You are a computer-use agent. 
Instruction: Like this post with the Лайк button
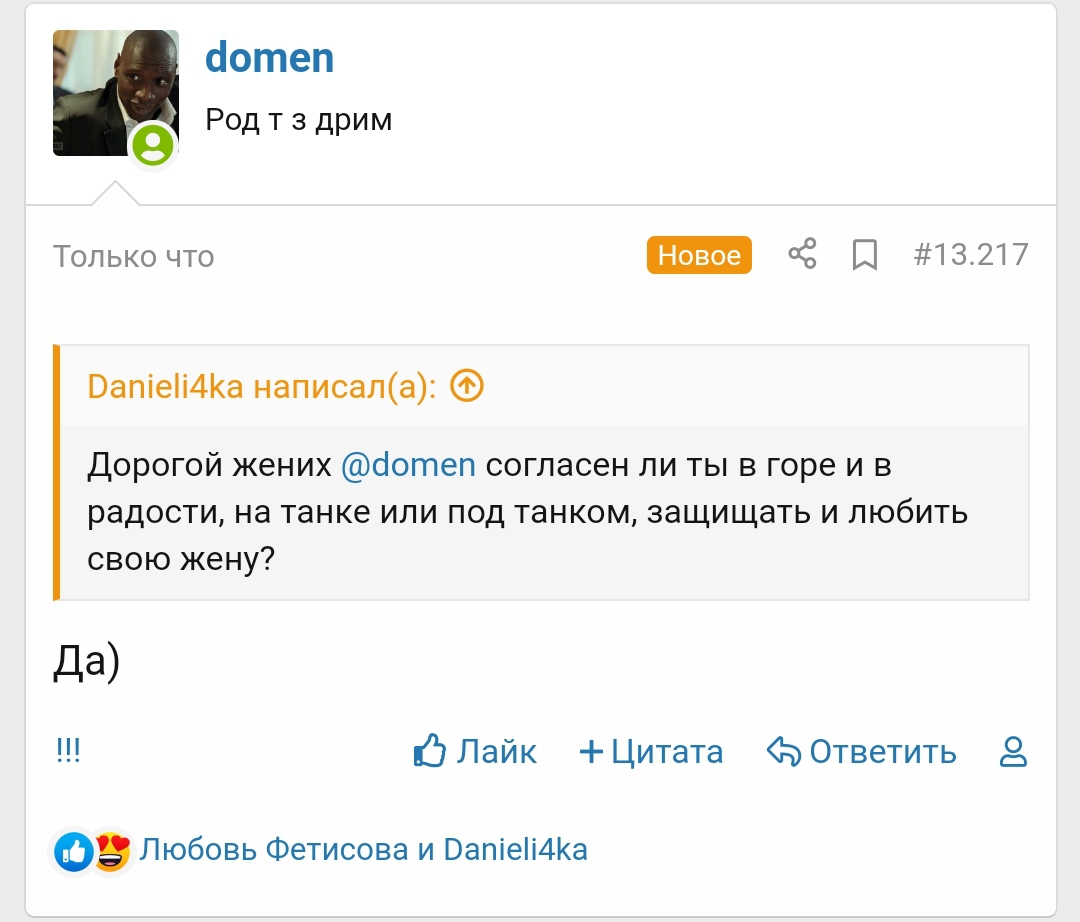coord(475,752)
